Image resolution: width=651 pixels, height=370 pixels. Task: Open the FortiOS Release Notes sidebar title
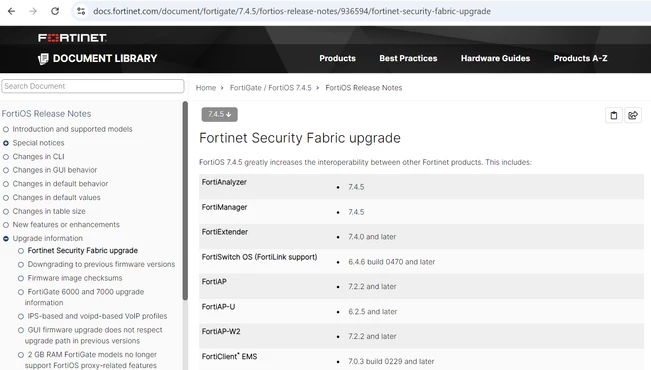tap(46, 113)
